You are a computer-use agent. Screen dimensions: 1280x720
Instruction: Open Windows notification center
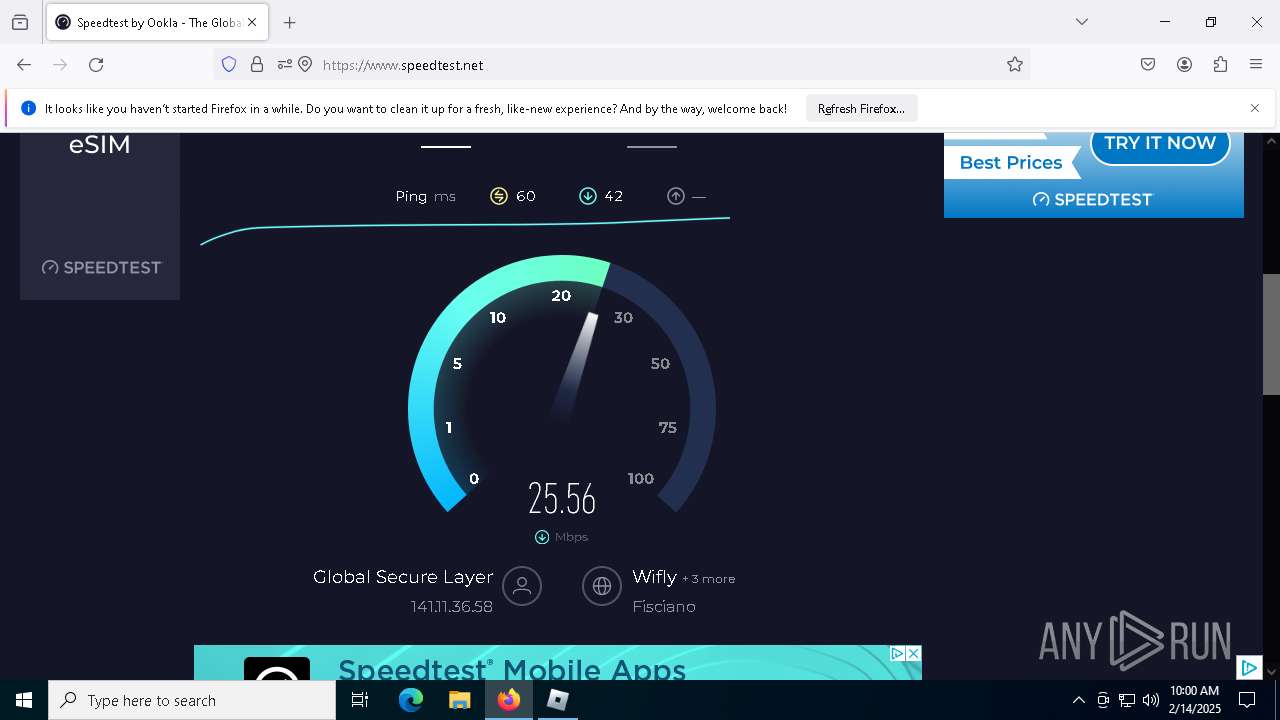point(1247,700)
